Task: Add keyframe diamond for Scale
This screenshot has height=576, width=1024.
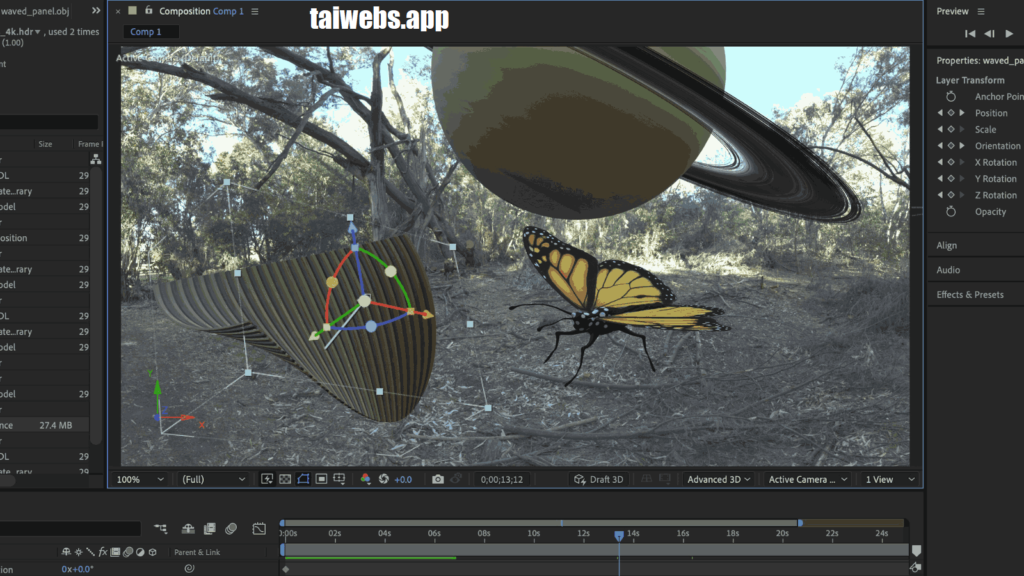Action: pos(951,129)
